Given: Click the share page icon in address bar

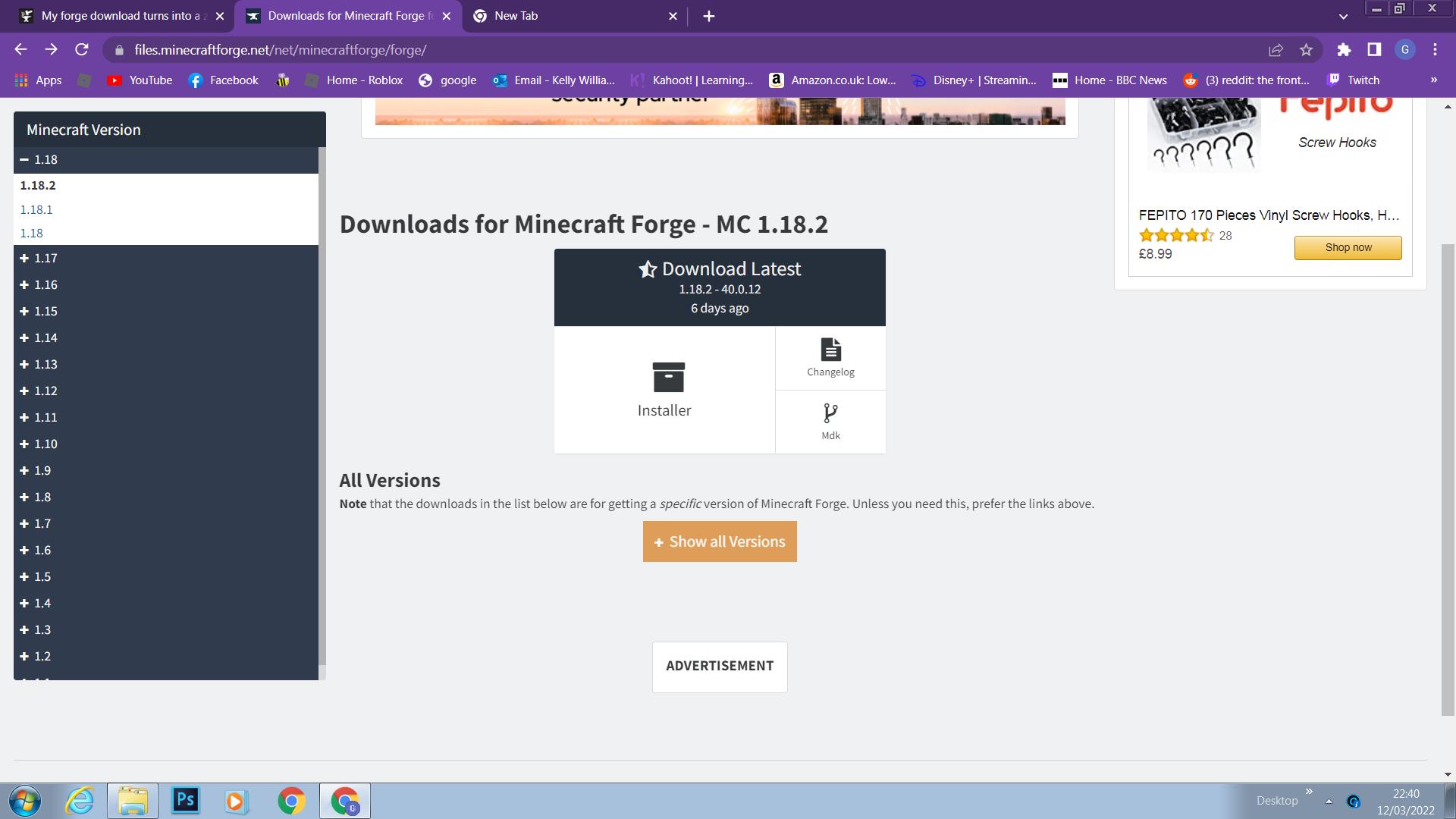Looking at the screenshot, I should click(x=1276, y=50).
